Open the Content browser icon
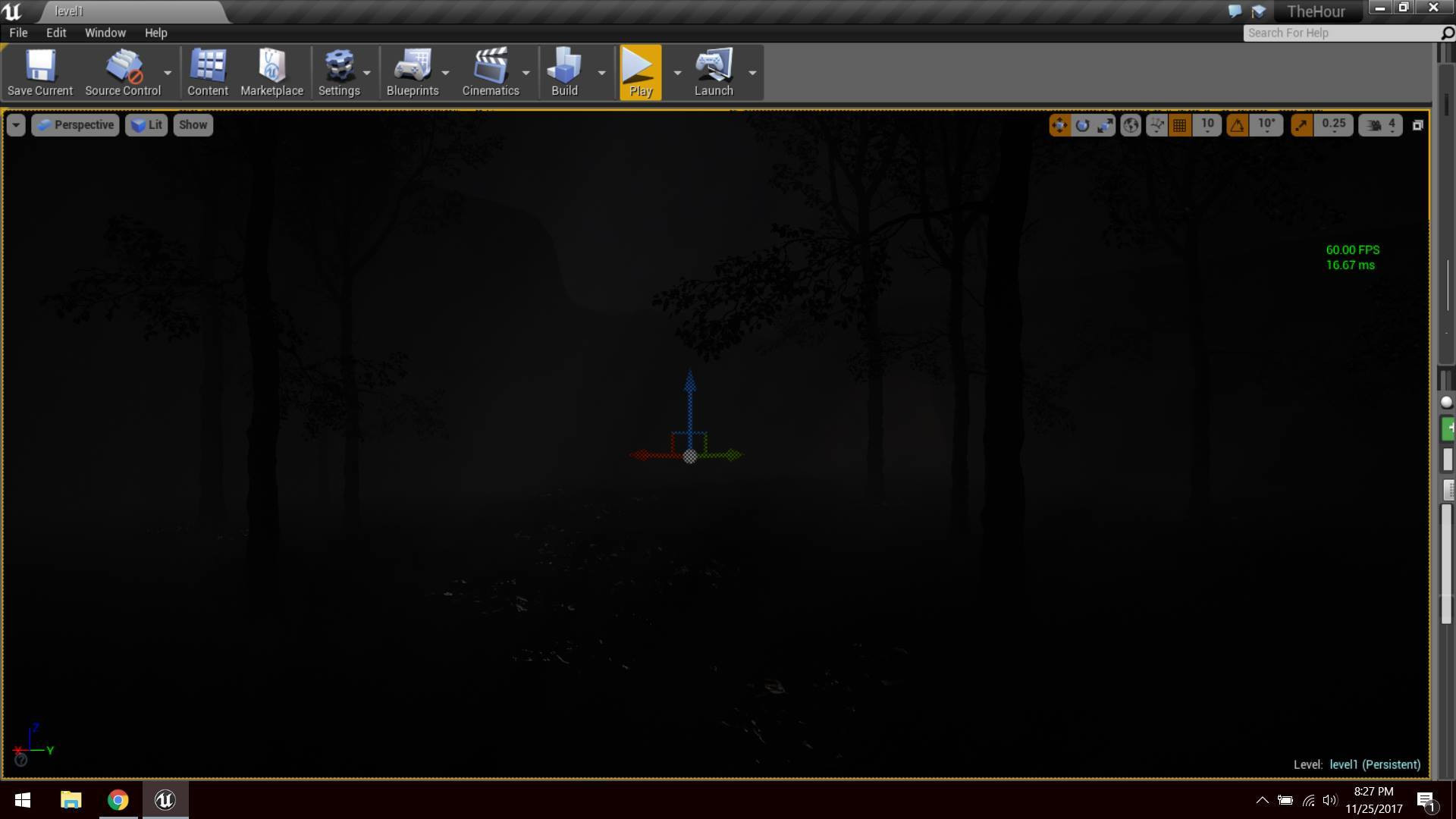 pyautogui.click(x=208, y=73)
